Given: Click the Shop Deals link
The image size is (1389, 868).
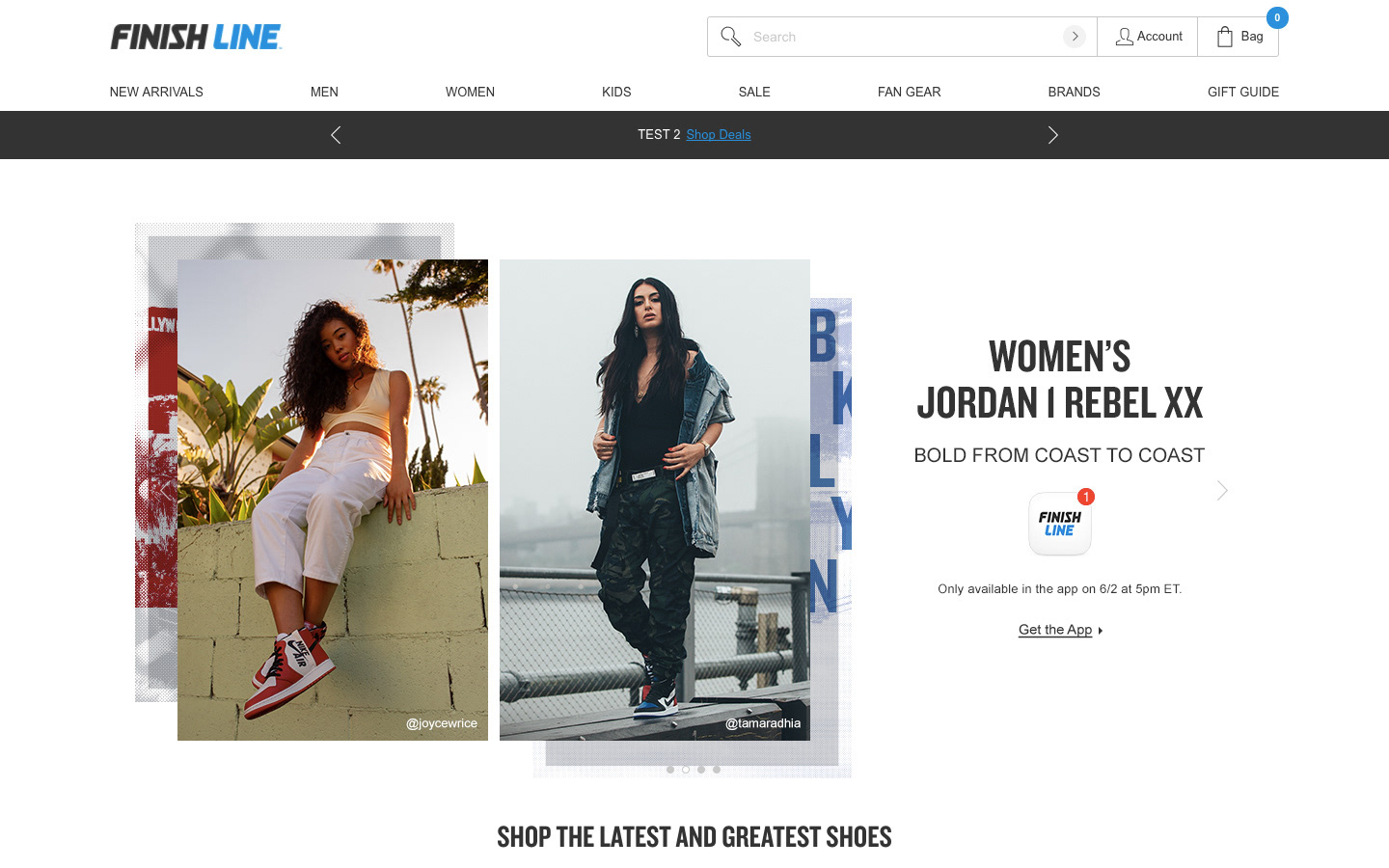Looking at the screenshot, I should point(719,135).
